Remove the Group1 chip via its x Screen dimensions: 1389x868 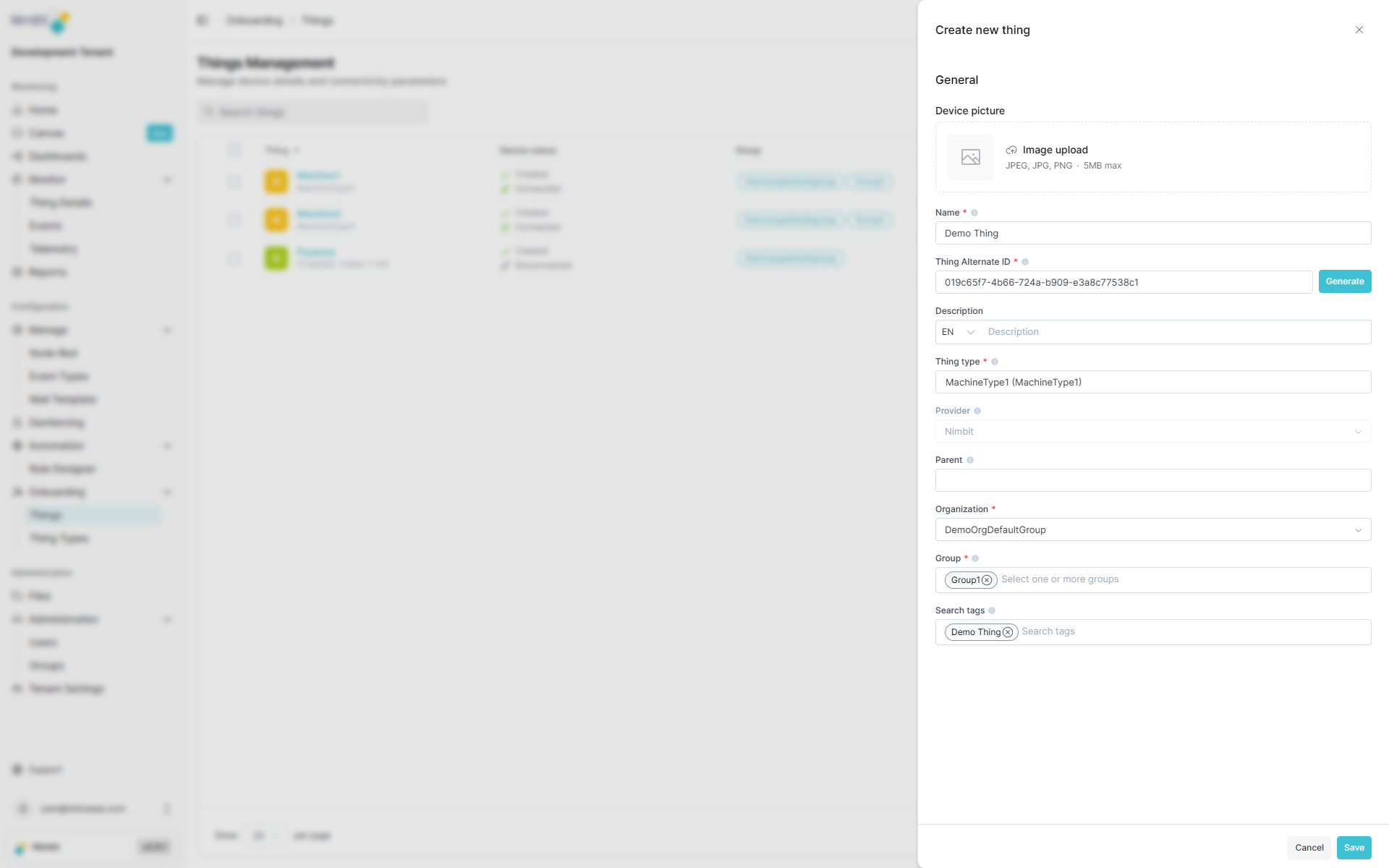pos(987,580)
